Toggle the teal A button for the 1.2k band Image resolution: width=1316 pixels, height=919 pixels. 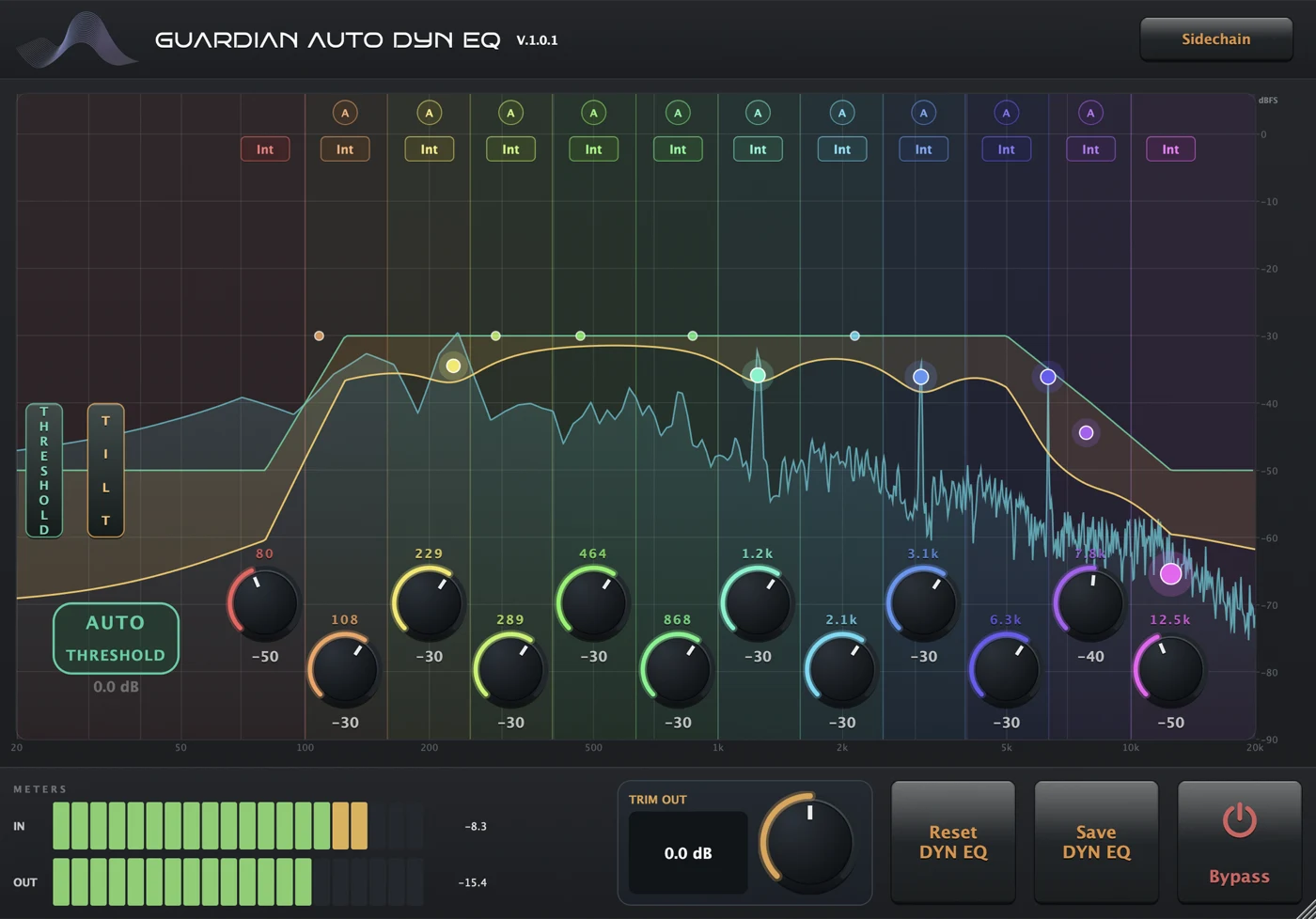coord(758,113)
